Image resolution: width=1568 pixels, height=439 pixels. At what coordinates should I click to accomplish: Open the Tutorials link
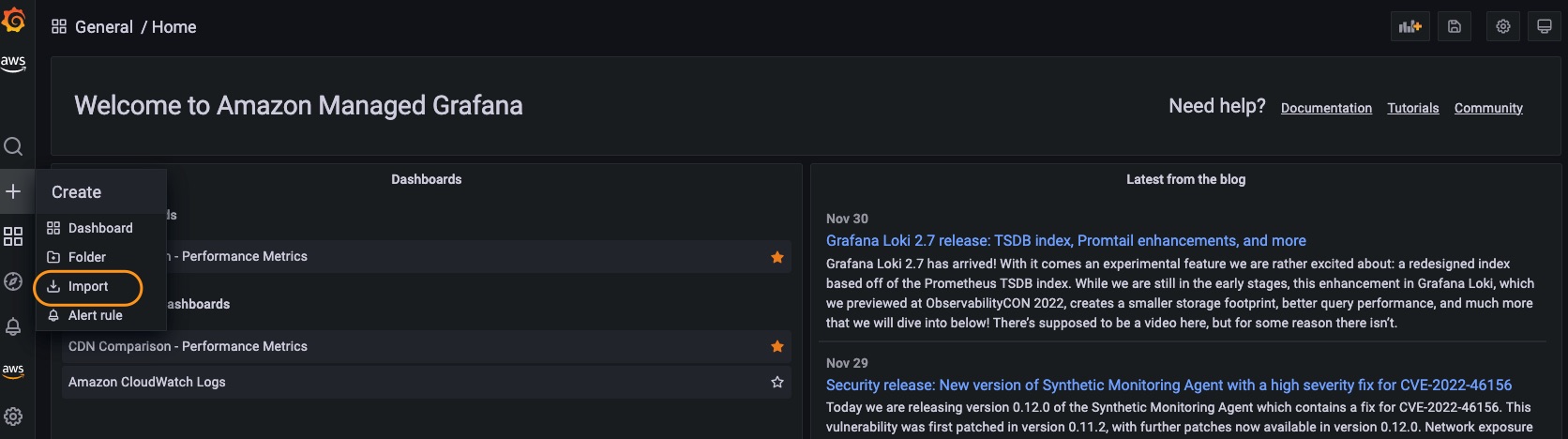(x=1413, y=108)
